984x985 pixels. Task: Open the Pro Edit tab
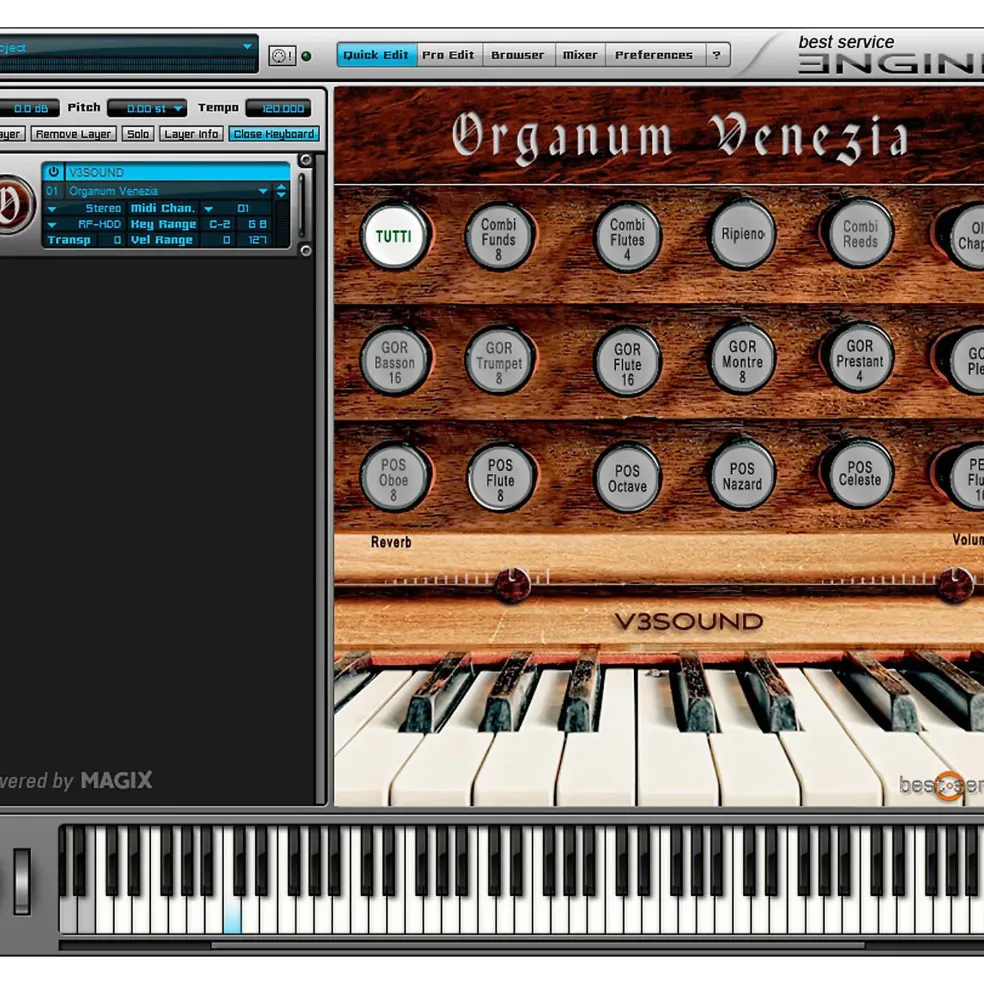449,55
